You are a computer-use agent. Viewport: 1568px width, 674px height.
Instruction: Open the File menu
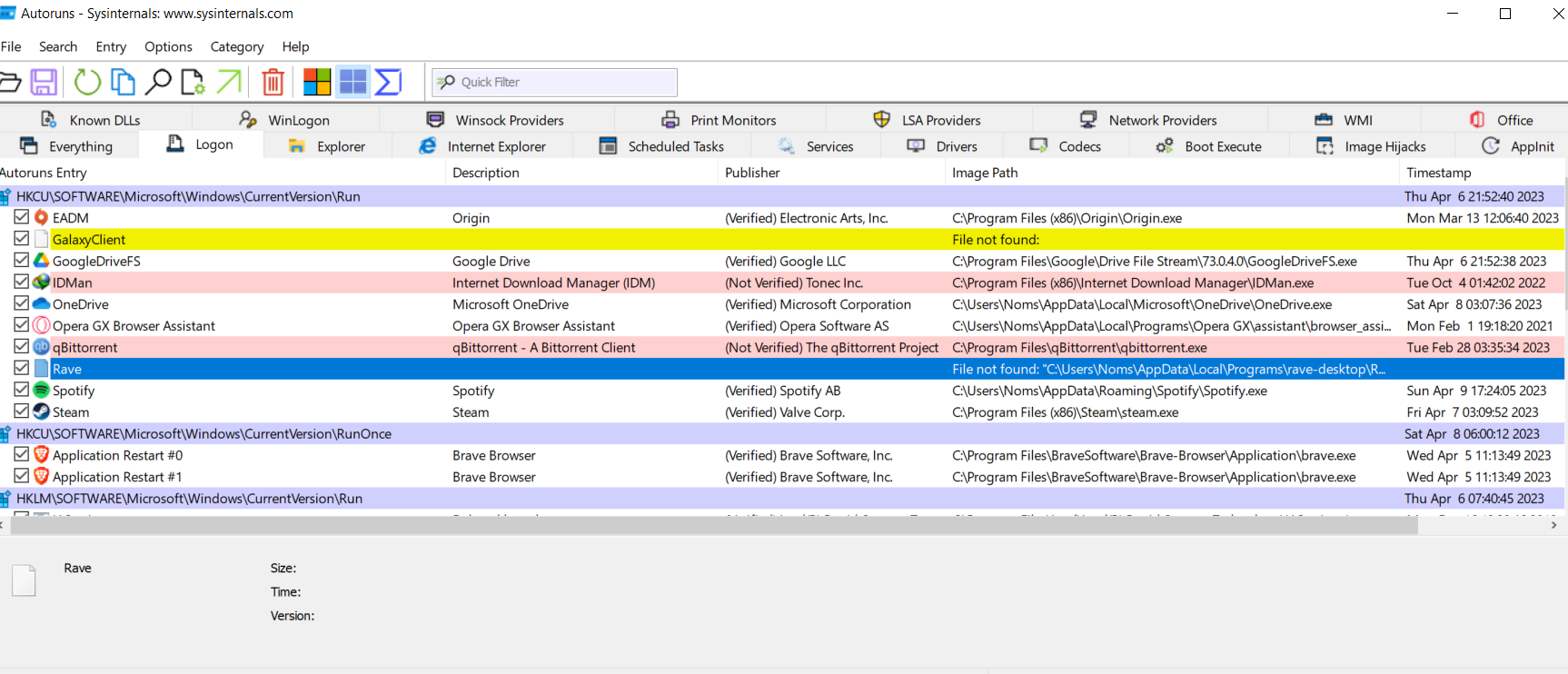(x=11, y=46)
